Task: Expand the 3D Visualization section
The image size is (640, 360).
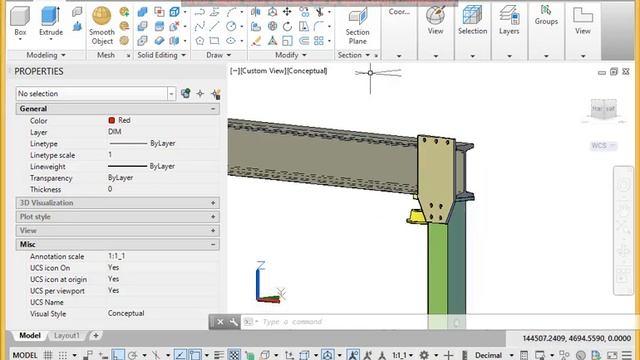Action: [x=213, y=203]
